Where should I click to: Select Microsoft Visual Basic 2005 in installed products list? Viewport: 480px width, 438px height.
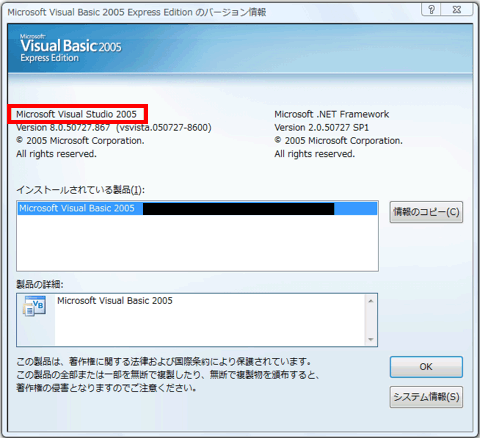pyautogui.click(x=197, y=209)
